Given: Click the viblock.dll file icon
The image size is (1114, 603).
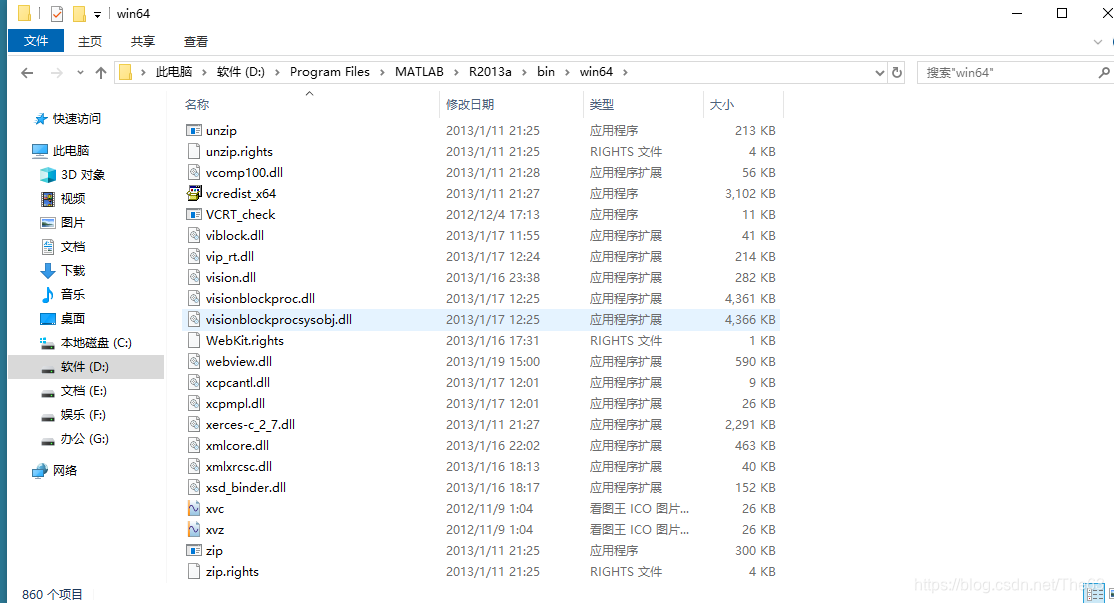Looking at the screenshot, I should (x=193, y=235).
